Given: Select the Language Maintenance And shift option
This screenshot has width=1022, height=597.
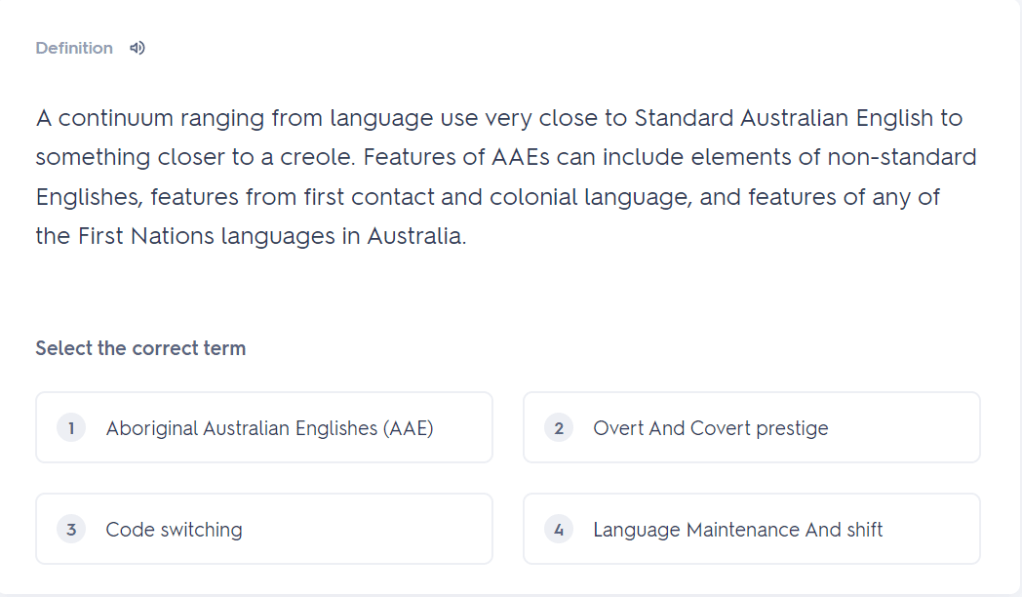Looking at the screenshot, I should point(737,529).
